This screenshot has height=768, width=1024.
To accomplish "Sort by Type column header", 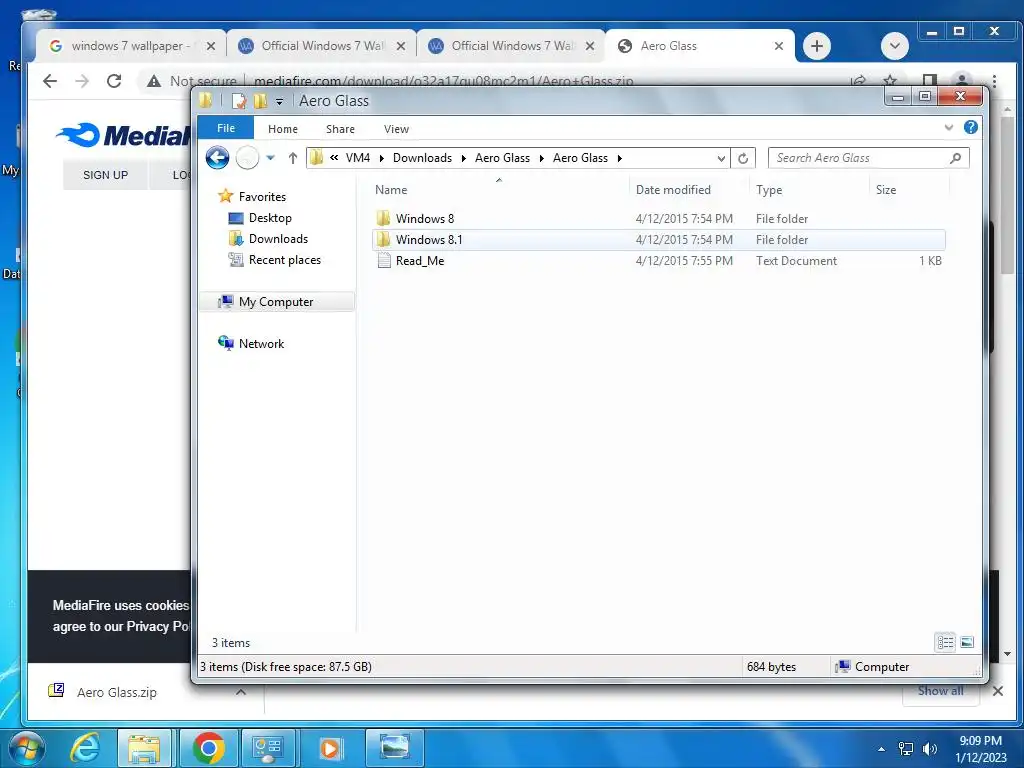I will click(x=769, y=190).
